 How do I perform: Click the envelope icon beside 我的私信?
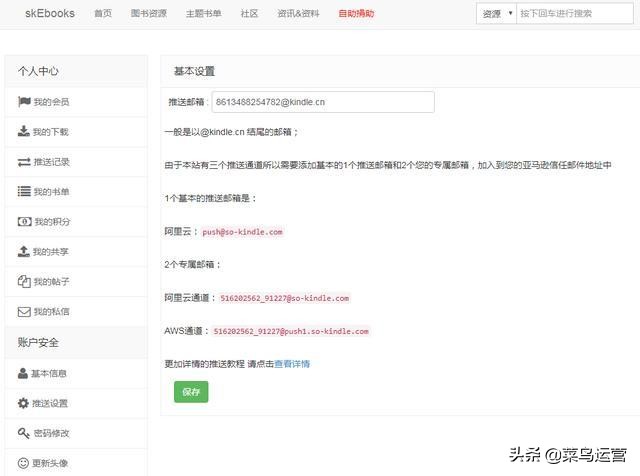[x=24, y=312]
